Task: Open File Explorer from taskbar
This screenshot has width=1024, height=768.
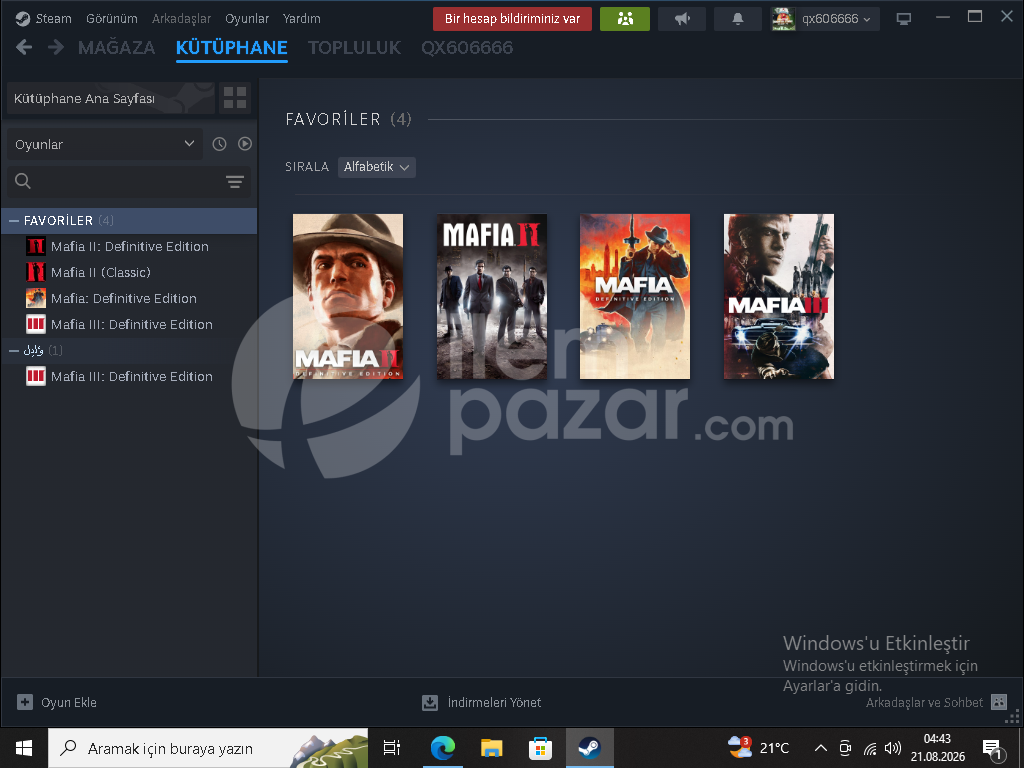Action: coord(492,748)
